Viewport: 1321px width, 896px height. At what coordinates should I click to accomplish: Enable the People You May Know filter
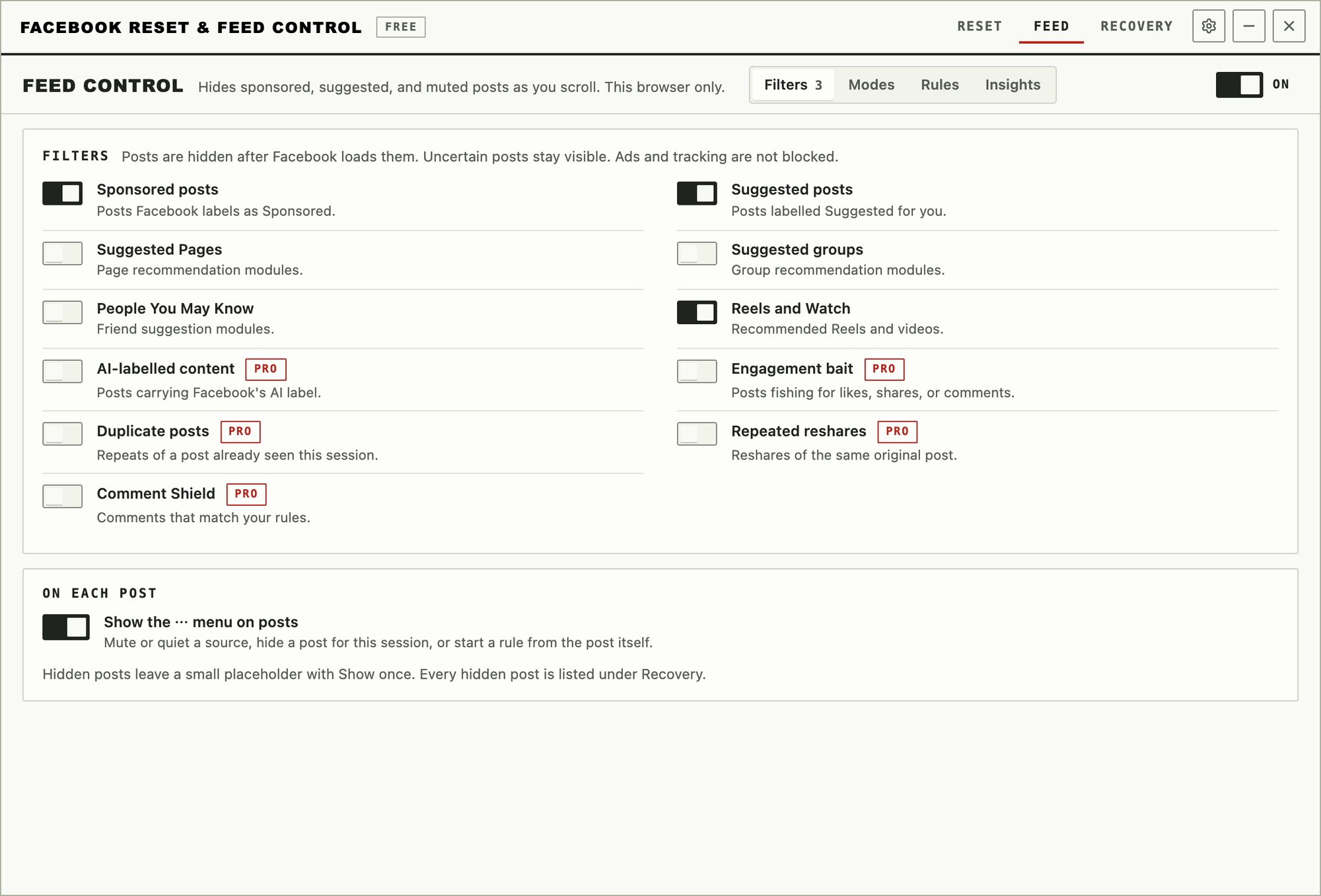[x=63, y=312]
